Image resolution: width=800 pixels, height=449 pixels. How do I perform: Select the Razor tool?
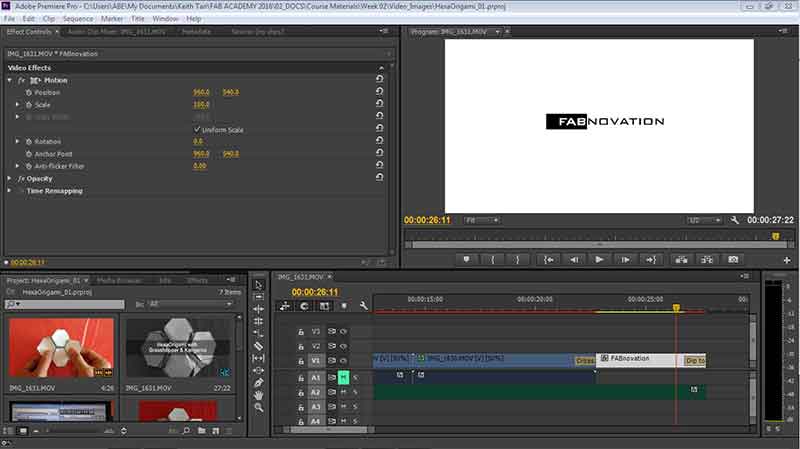pyautogui.click(x=259, y=346)
